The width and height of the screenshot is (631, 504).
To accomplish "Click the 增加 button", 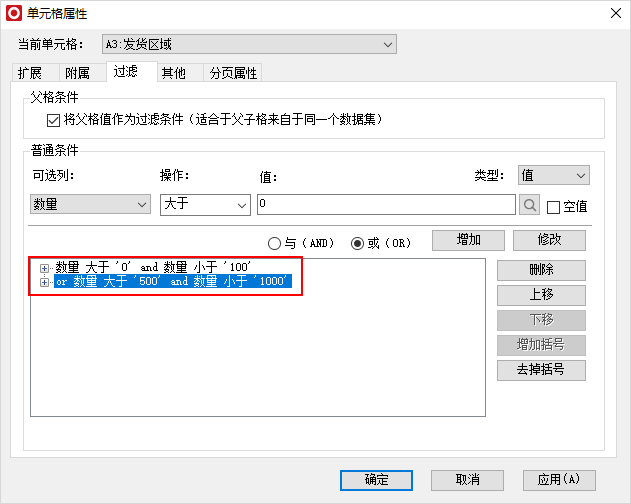I will coord(468,240).
